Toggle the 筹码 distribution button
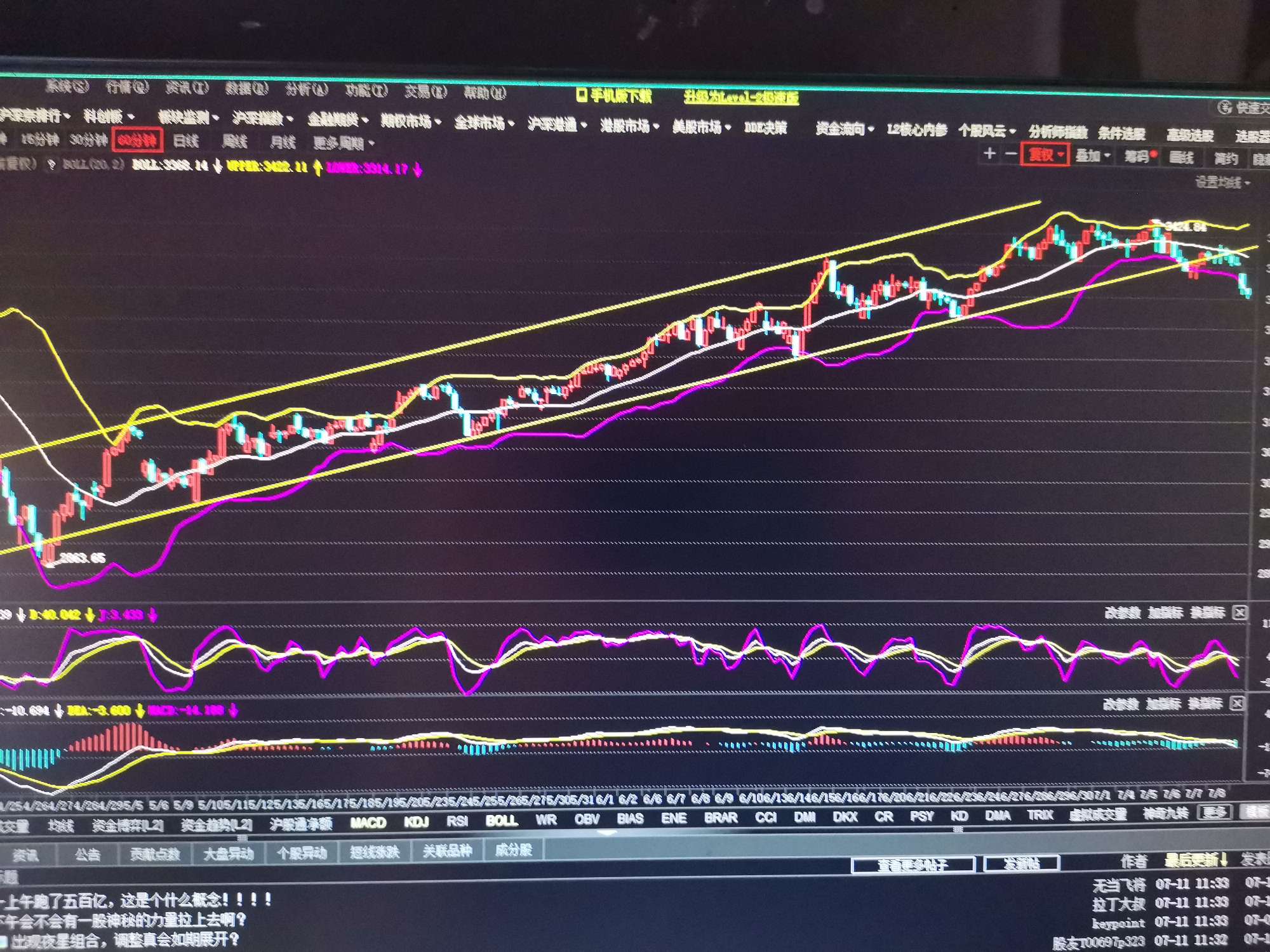This screenshot has width=1270, height=952. 1140,157
